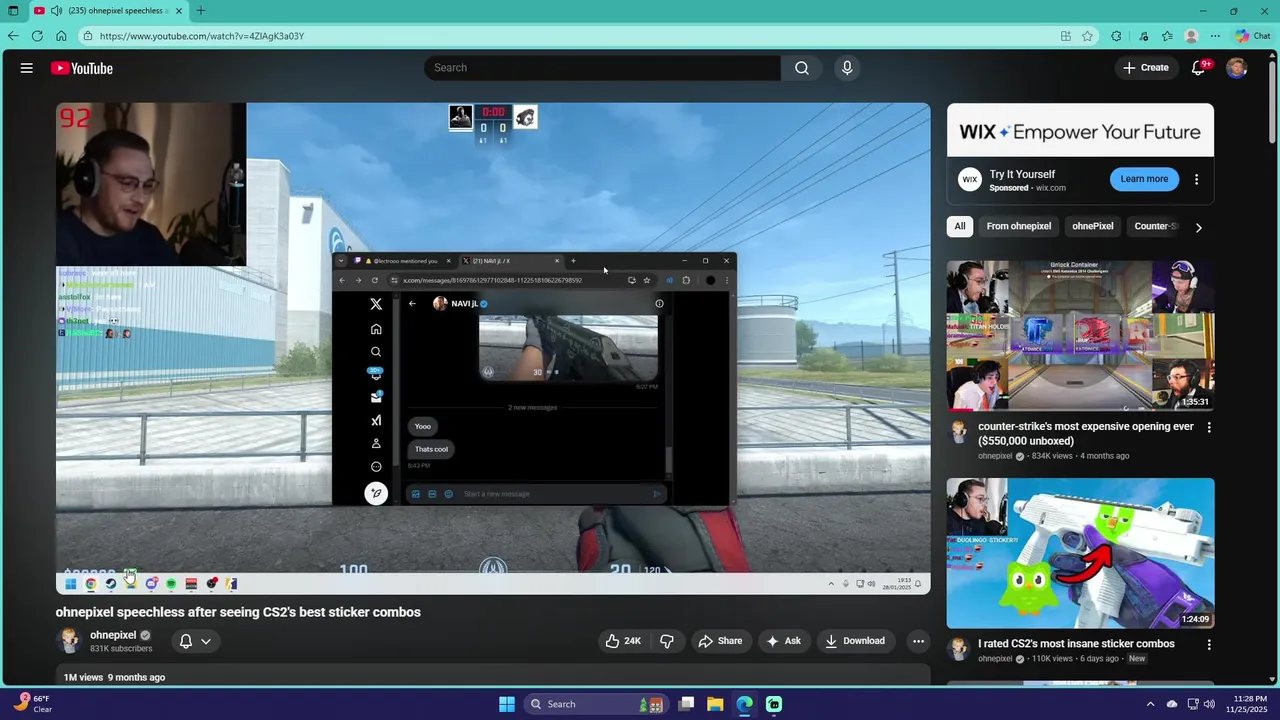Click the Wix Empower Your Future banner
This screenshot has width=1280, height=720.
1081,131
